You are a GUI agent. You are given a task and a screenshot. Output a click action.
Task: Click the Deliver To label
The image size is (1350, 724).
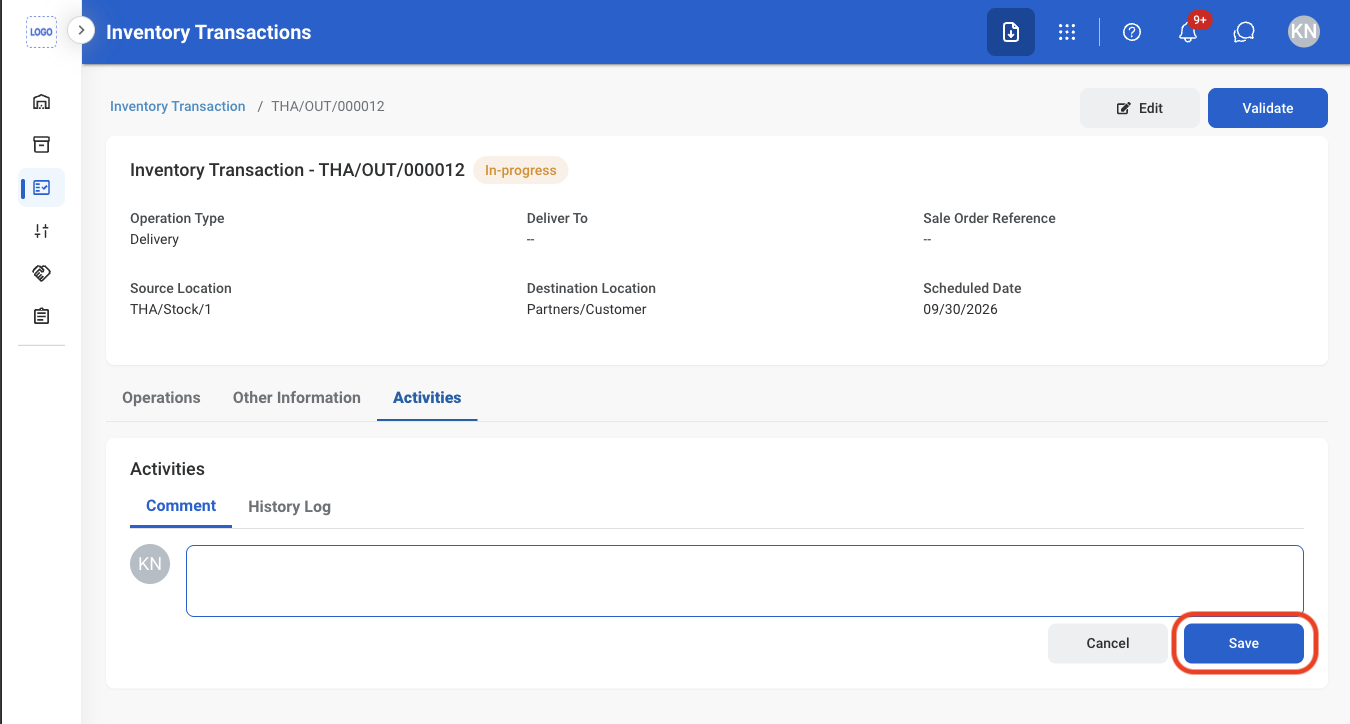(557, 218)
